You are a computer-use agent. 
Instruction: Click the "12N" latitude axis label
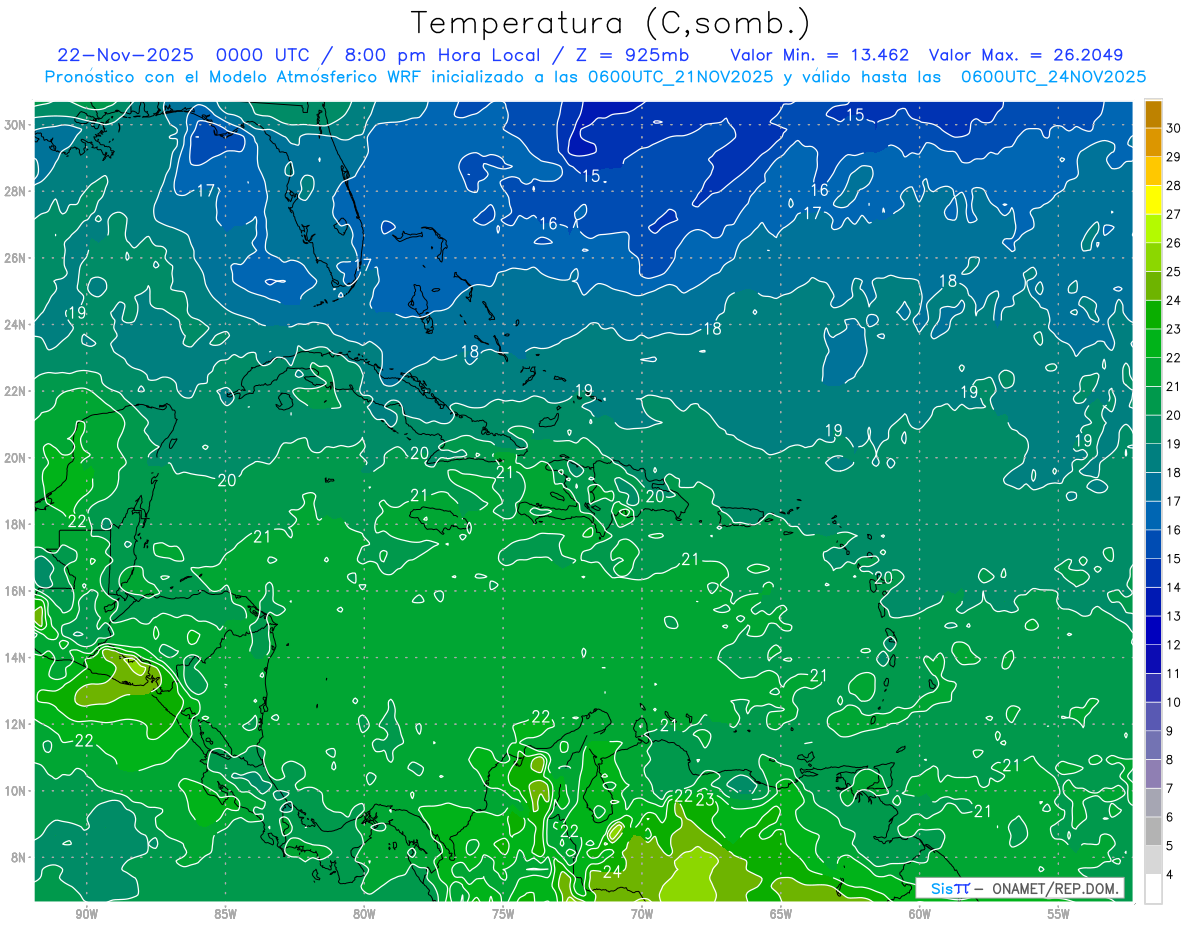coord(17,724)
